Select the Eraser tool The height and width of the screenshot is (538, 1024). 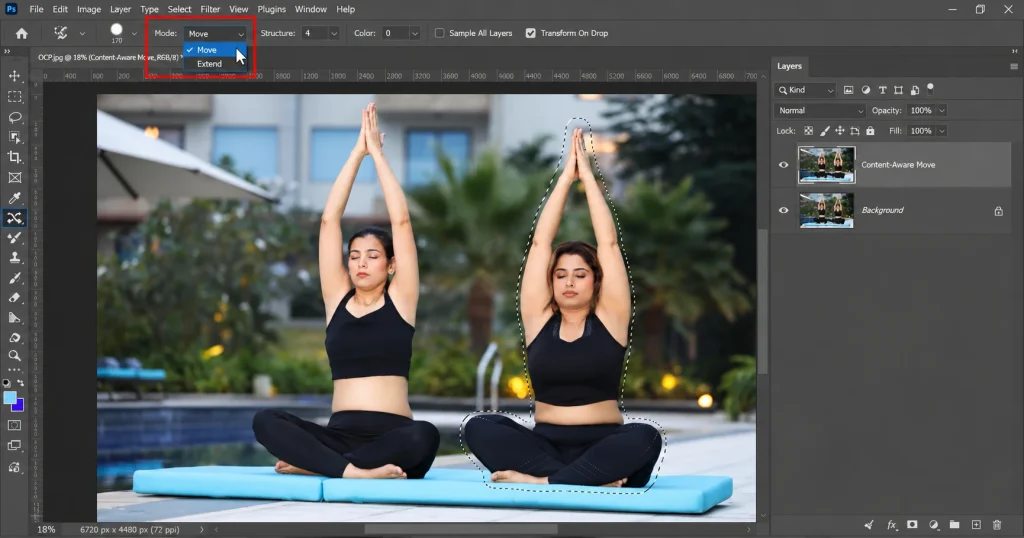(x=14, y=298)
